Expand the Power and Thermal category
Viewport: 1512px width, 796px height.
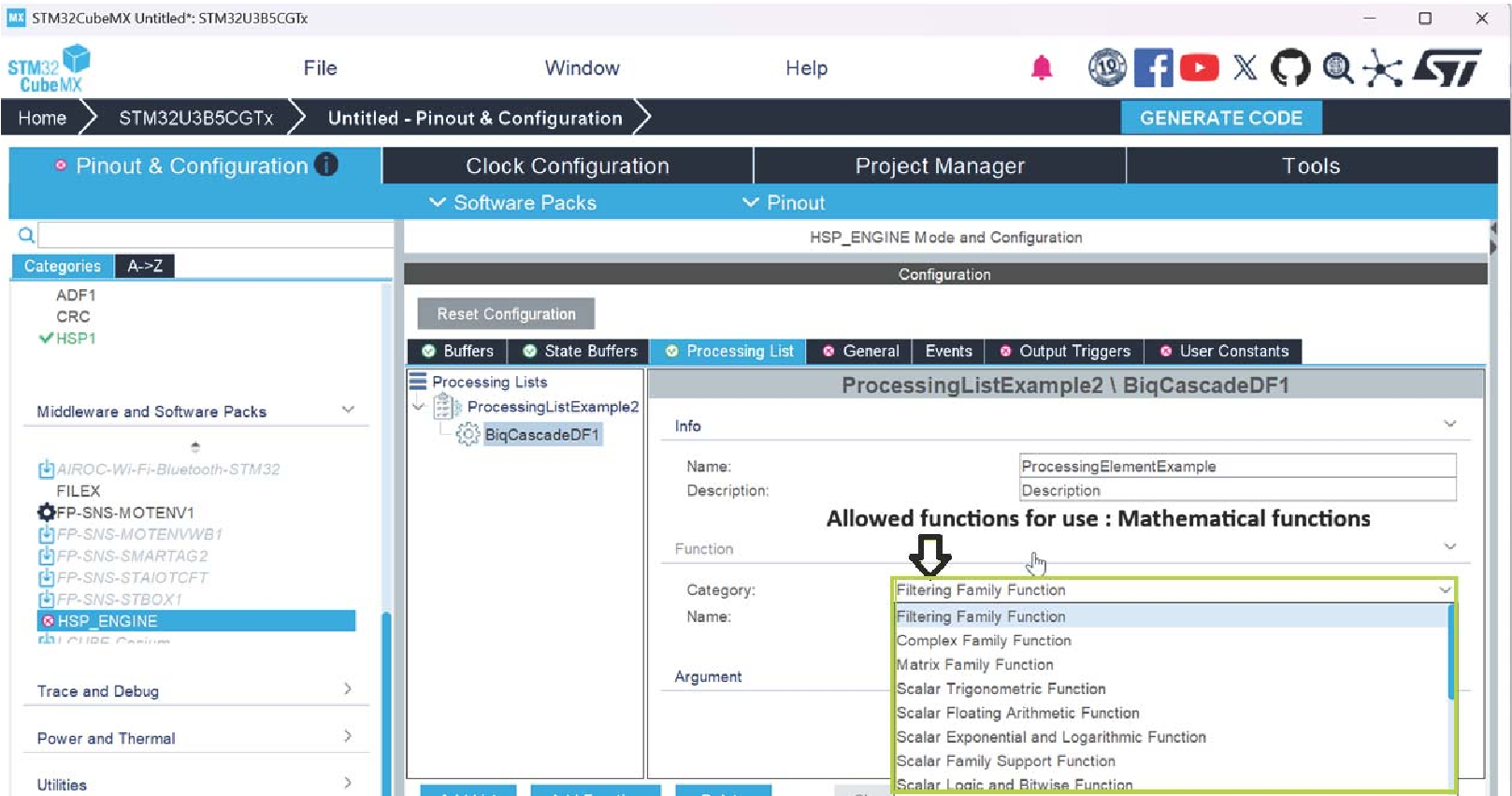click(348, 736)
